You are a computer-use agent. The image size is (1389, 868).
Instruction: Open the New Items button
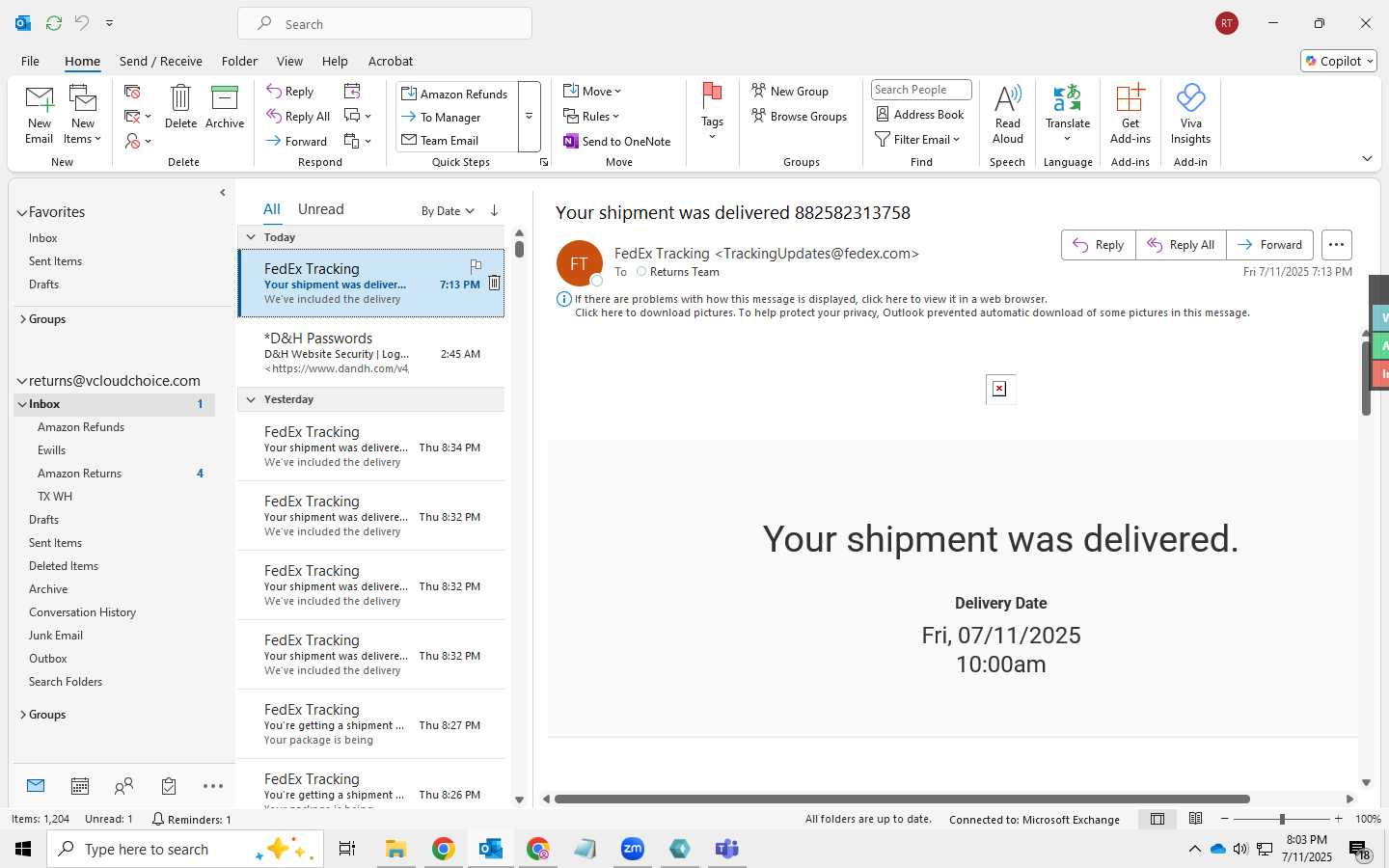pos(83,115)
